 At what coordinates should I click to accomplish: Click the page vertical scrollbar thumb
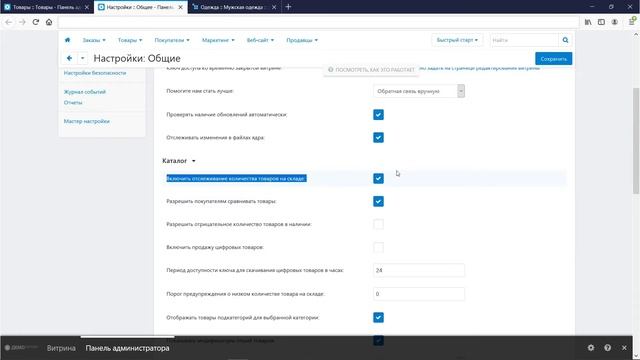coord(636,141)
